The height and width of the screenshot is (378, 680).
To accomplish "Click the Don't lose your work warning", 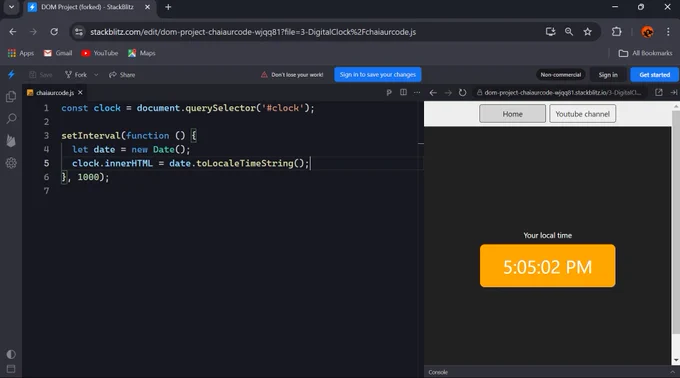I will click(292, 75).
